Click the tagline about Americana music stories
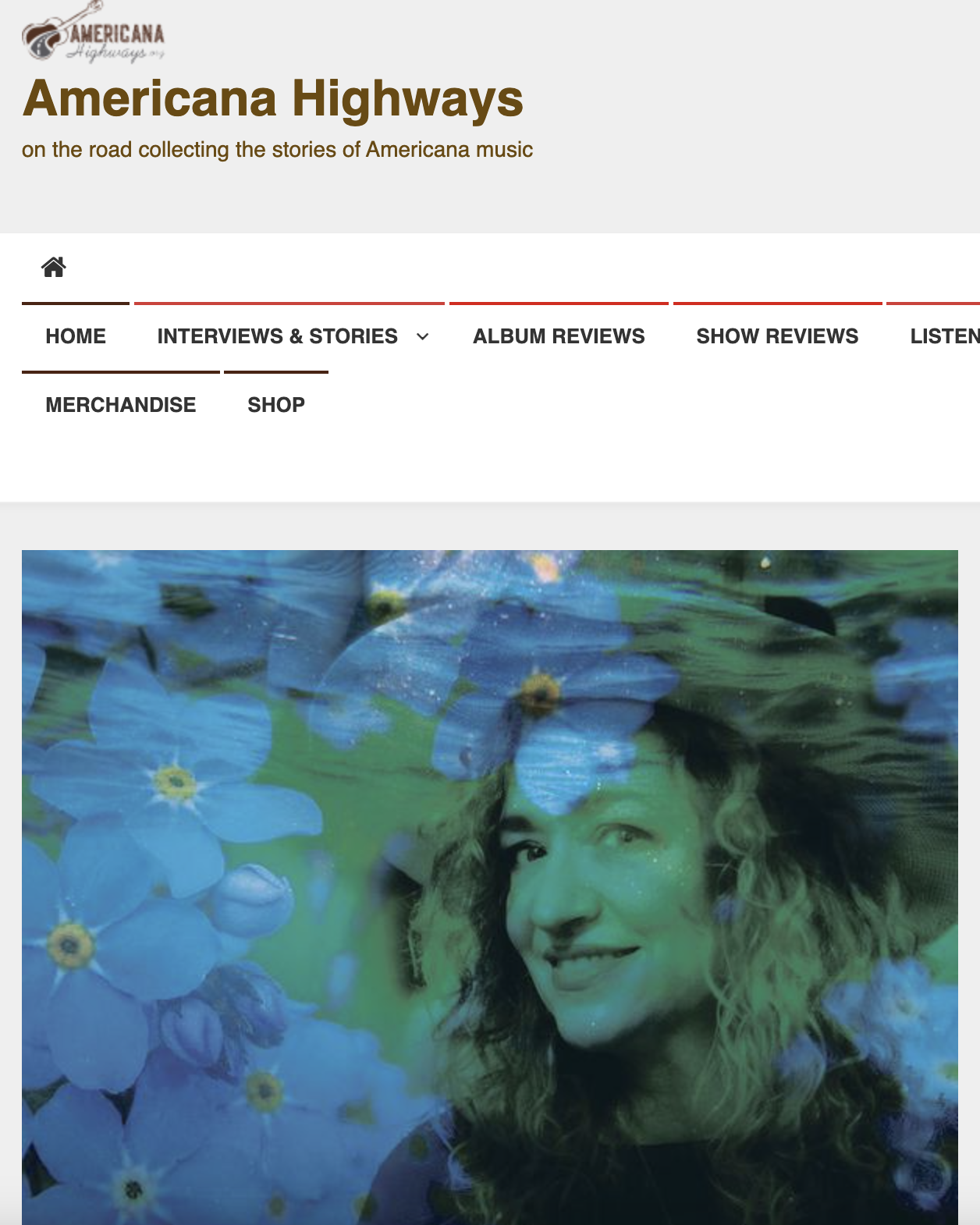The width and height of the screenshot is (980, 1225). click(277, 149)
